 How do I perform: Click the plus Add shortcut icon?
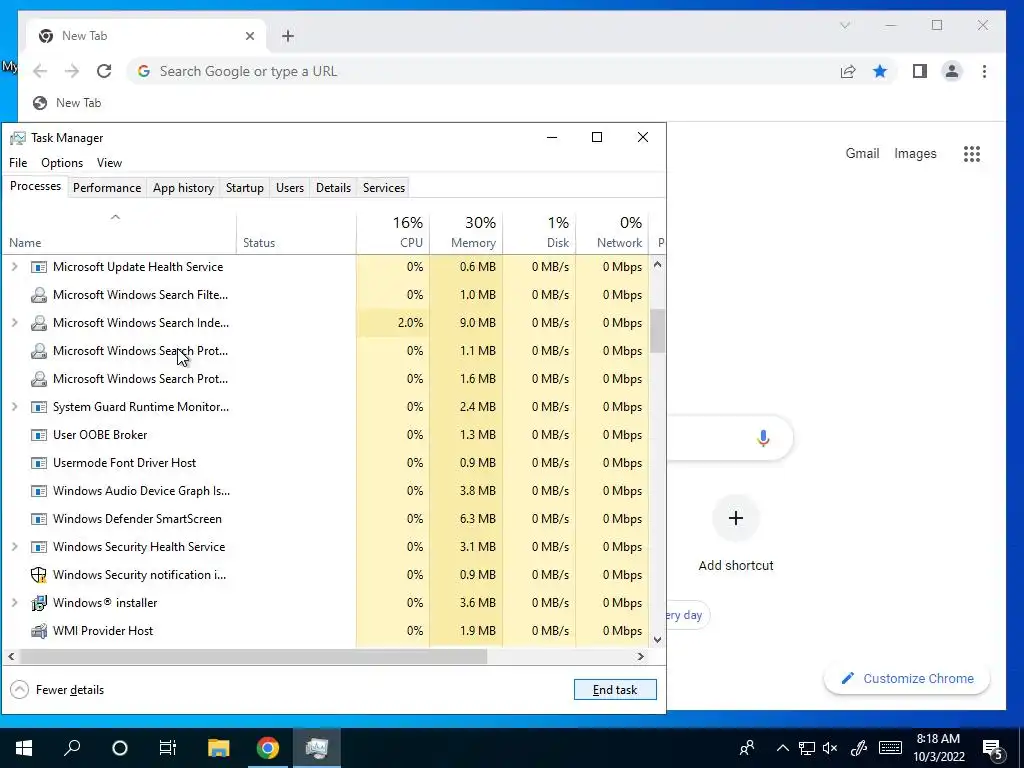click(736, 518)
